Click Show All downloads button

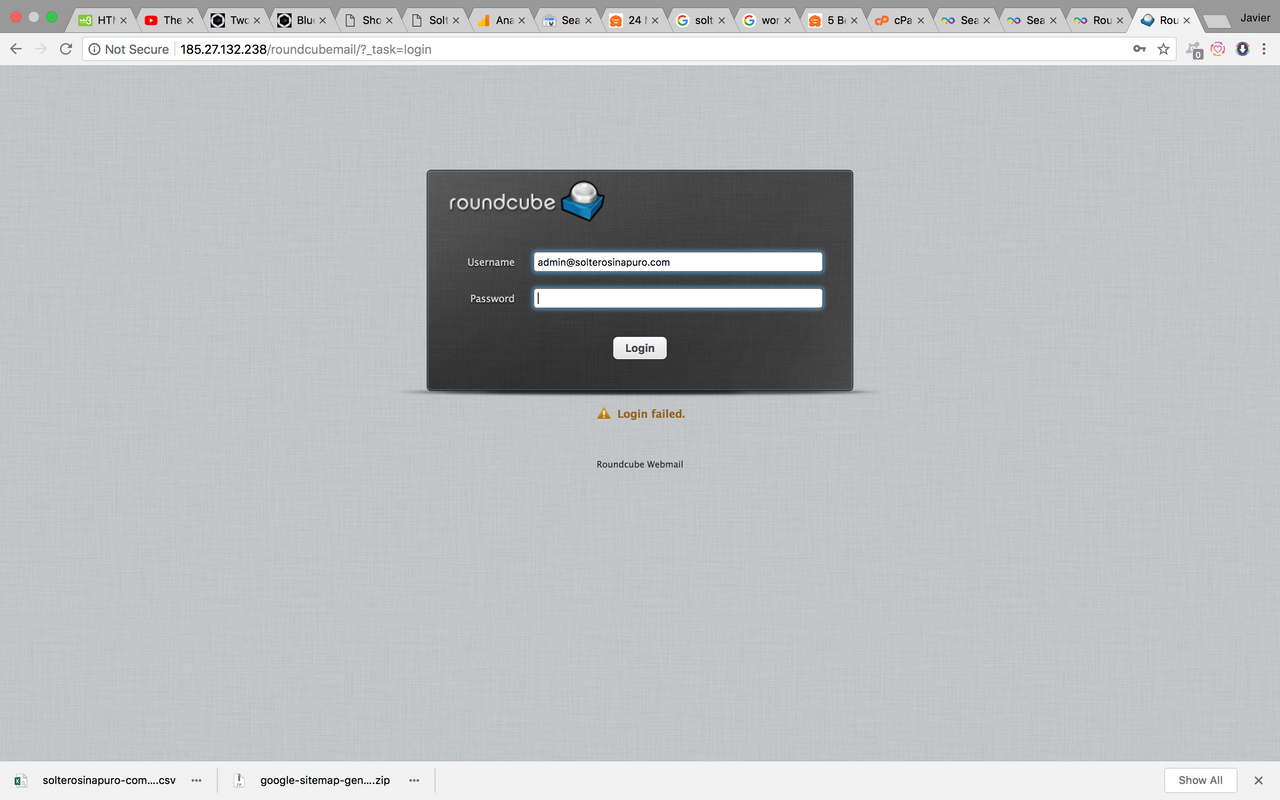(x=1200, y=780)
